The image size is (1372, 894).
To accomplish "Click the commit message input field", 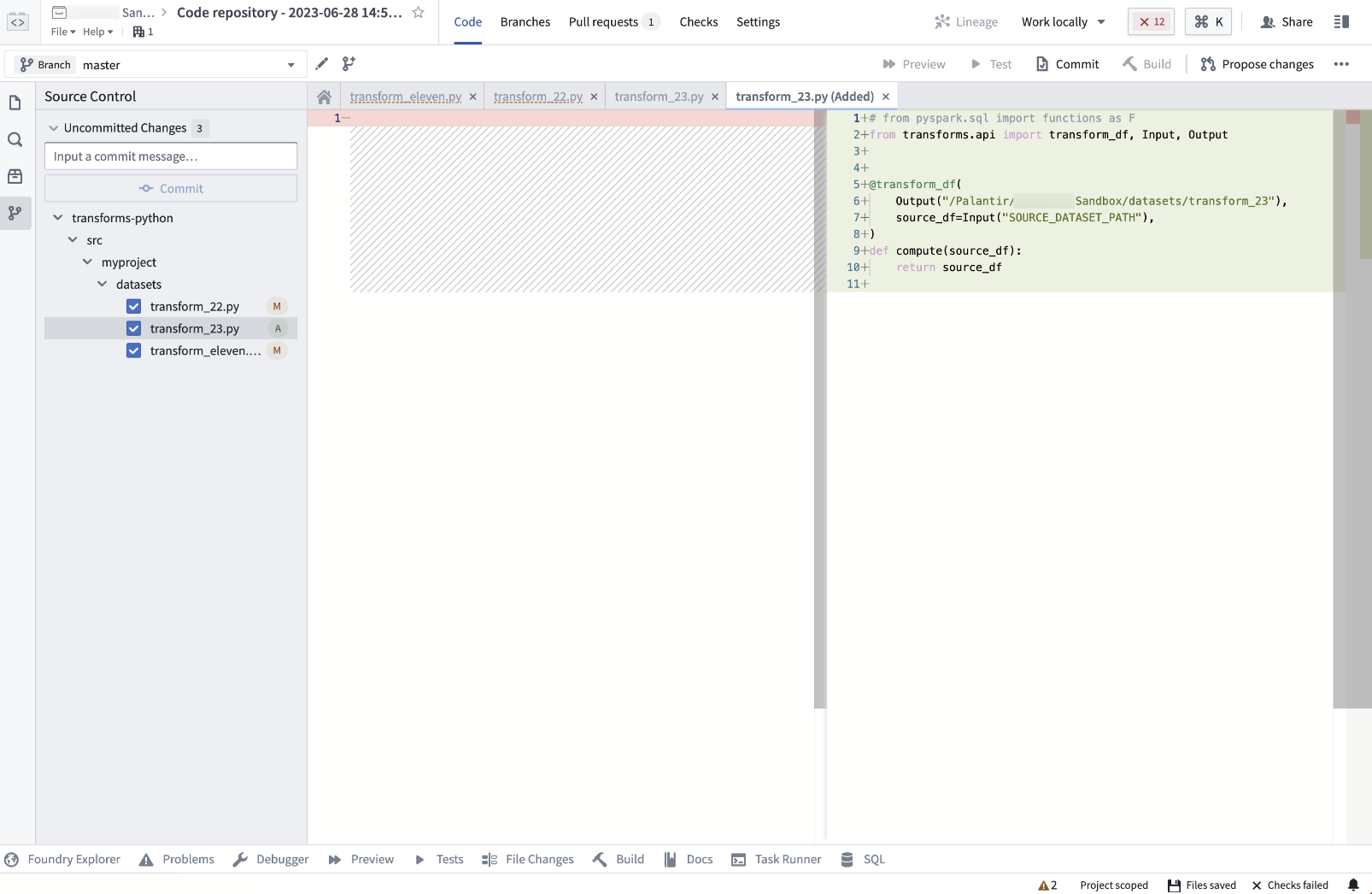I will (x=171, y=156).
